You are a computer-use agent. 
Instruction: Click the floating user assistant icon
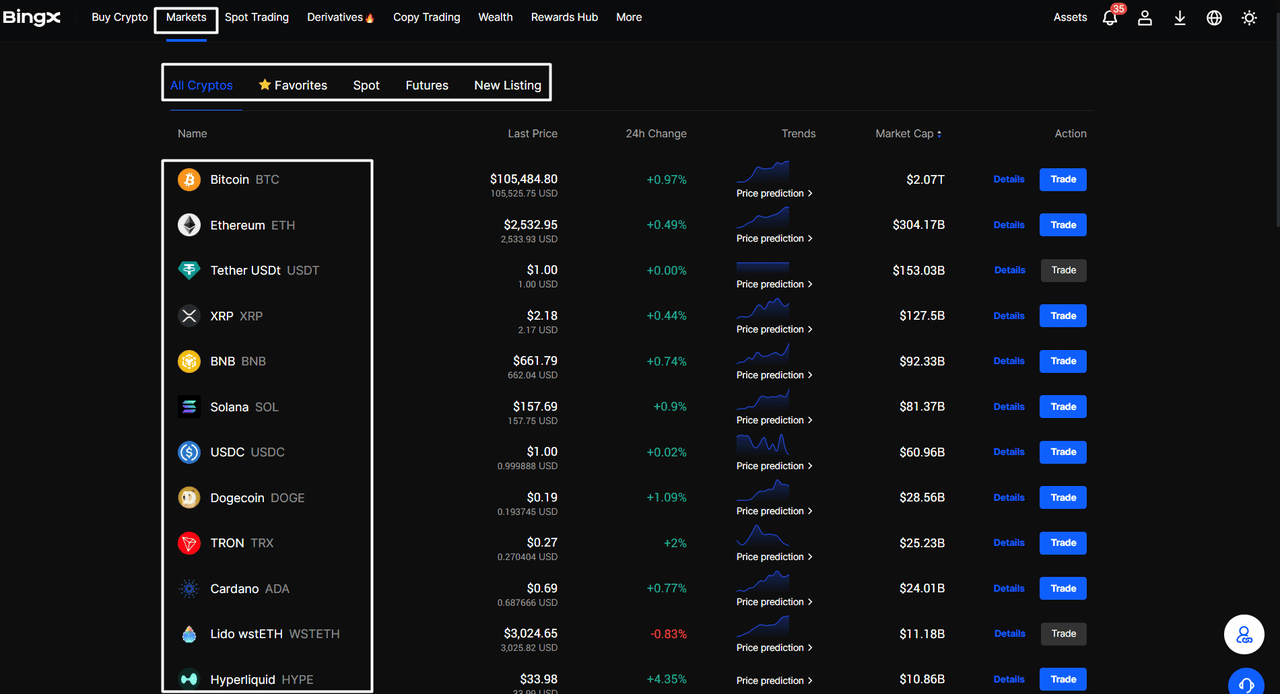tap(1245, 635)
